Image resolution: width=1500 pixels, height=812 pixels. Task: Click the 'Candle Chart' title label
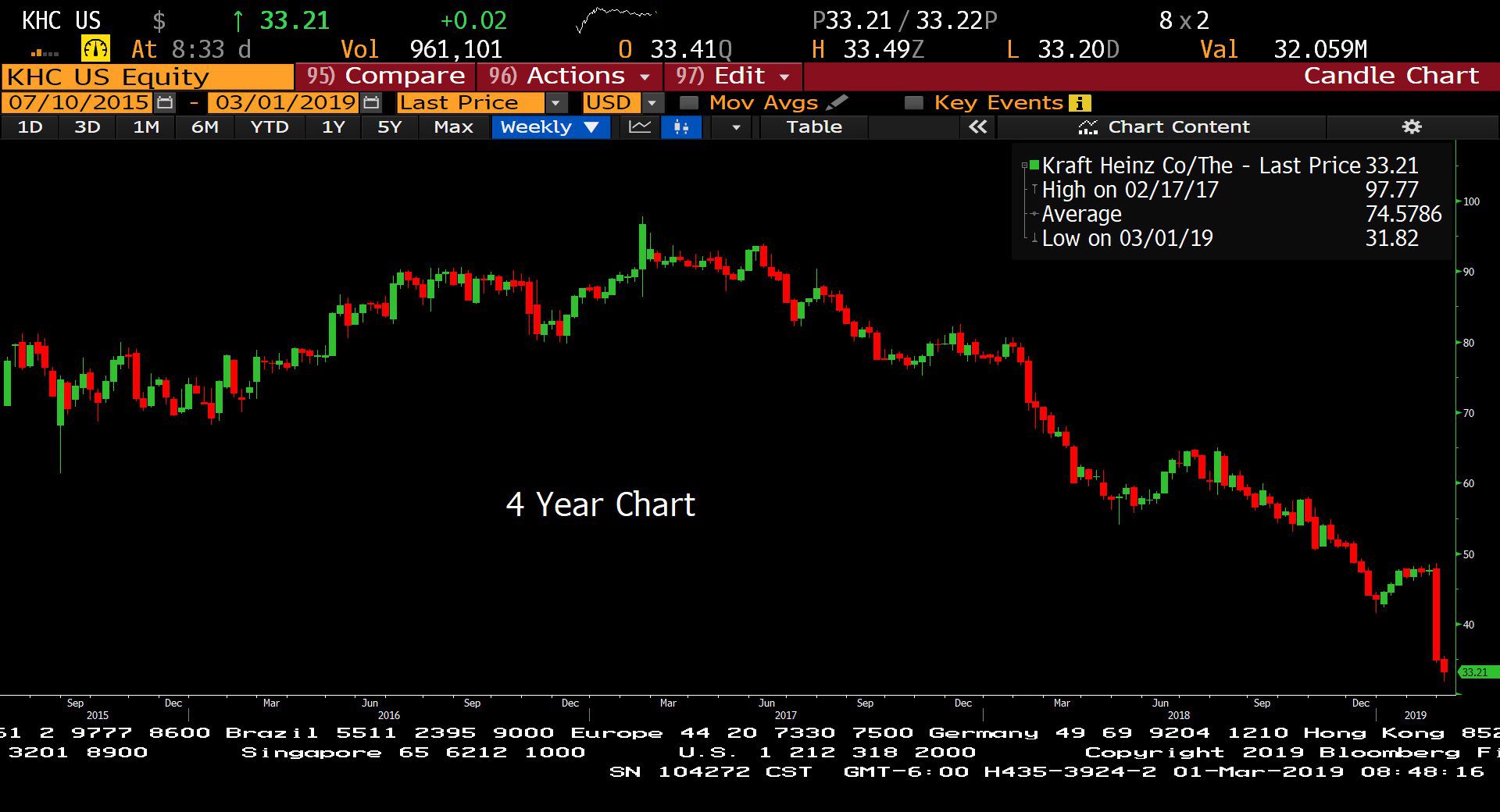tap(1391, 76)
